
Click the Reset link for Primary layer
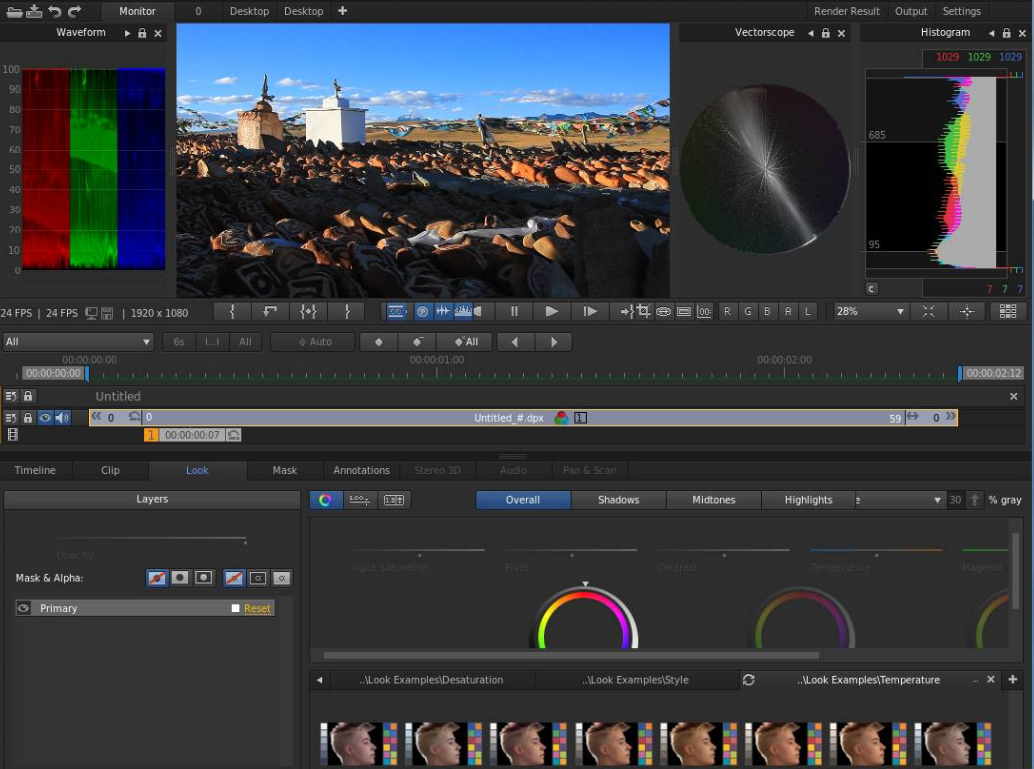point(257,608)
